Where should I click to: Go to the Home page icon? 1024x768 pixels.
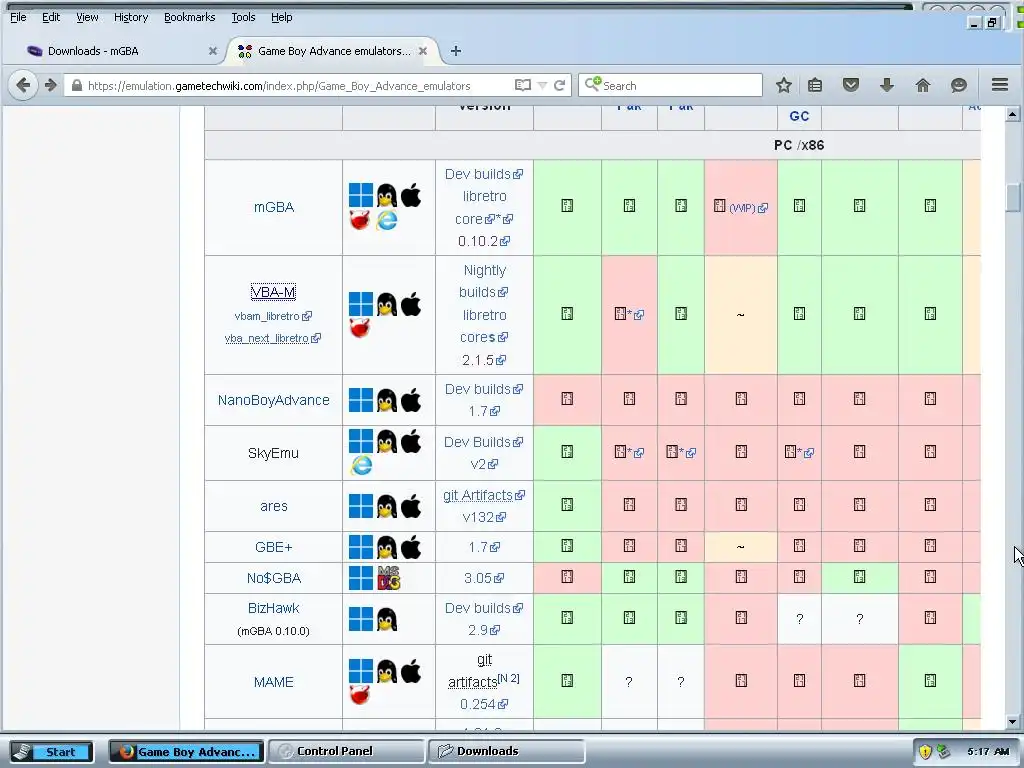922,85
